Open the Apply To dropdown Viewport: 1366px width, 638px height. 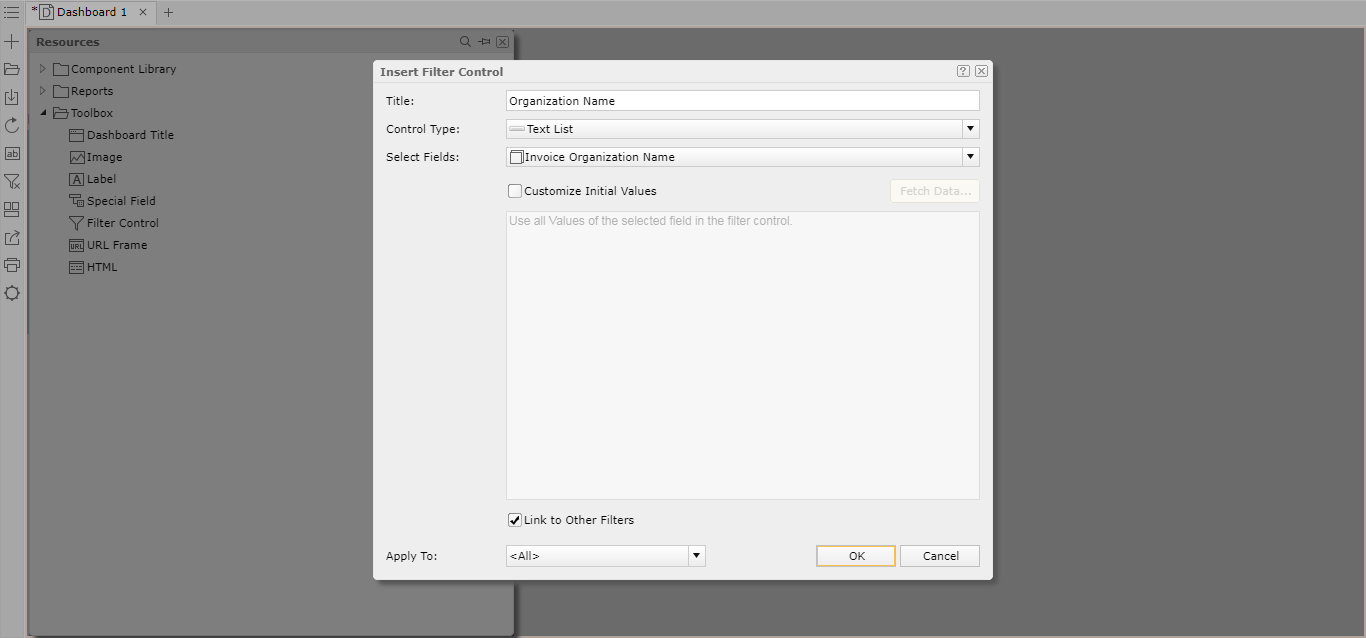click(697, 556)
